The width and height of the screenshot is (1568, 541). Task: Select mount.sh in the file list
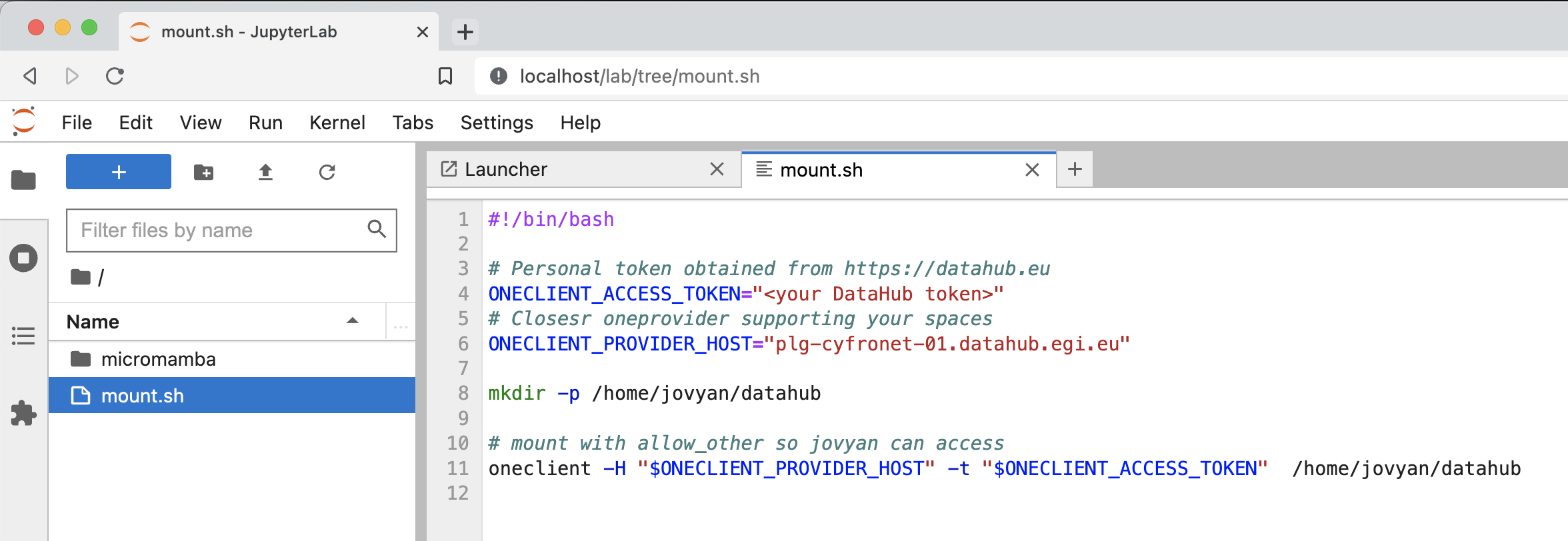(x=143, y=396)
